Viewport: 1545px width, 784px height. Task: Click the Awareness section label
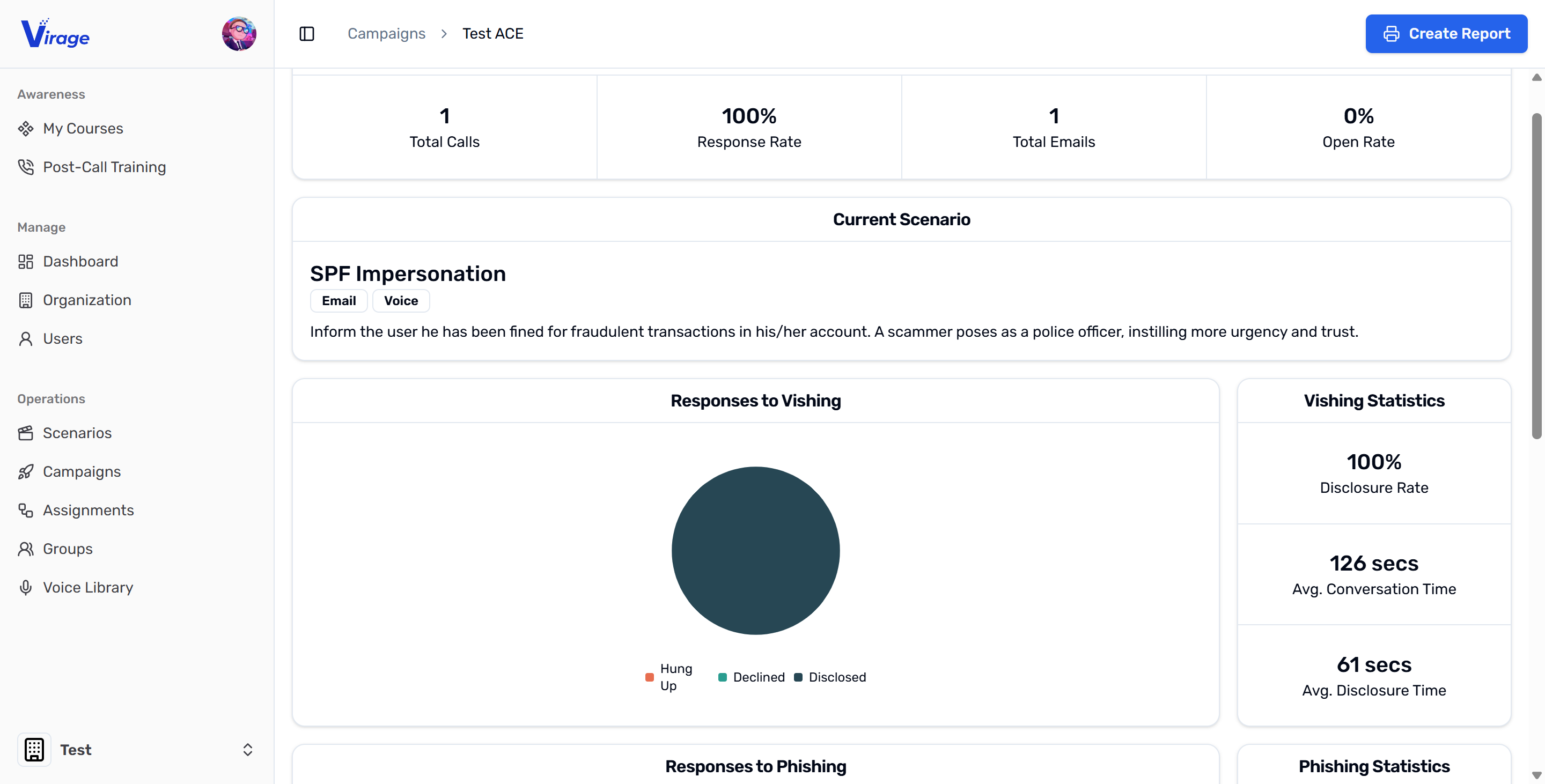(x=51, y=94)
